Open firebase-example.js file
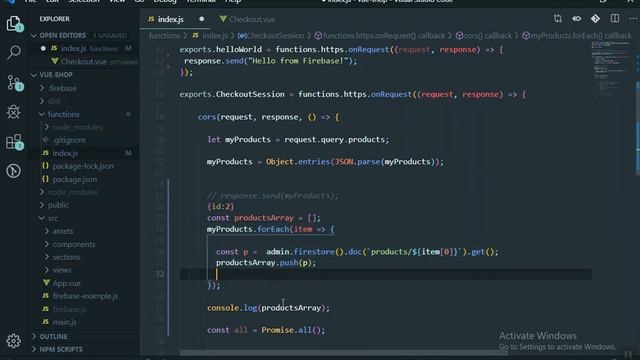 click(85, 296)
